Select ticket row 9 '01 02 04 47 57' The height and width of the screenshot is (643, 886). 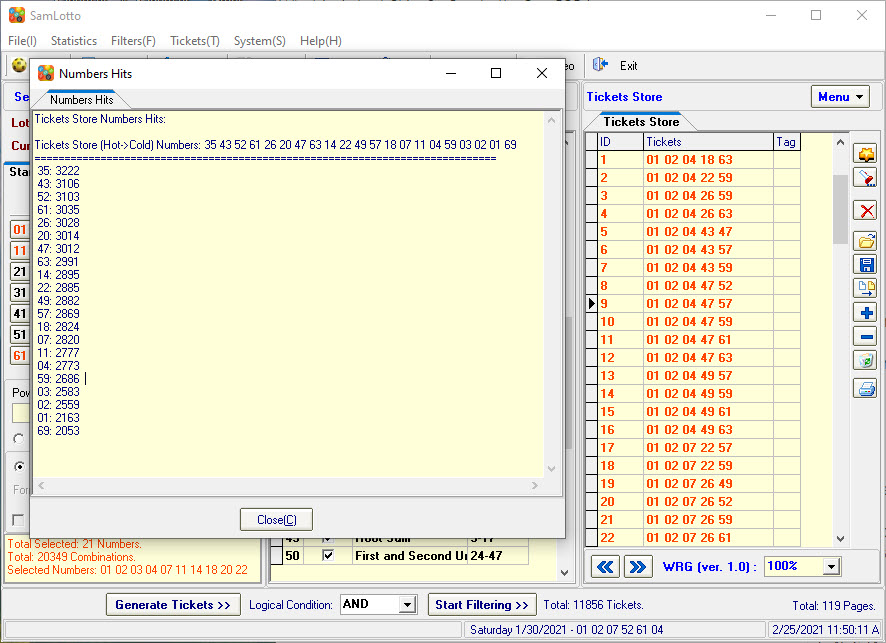pyautogui.click(x=693, y=303)
